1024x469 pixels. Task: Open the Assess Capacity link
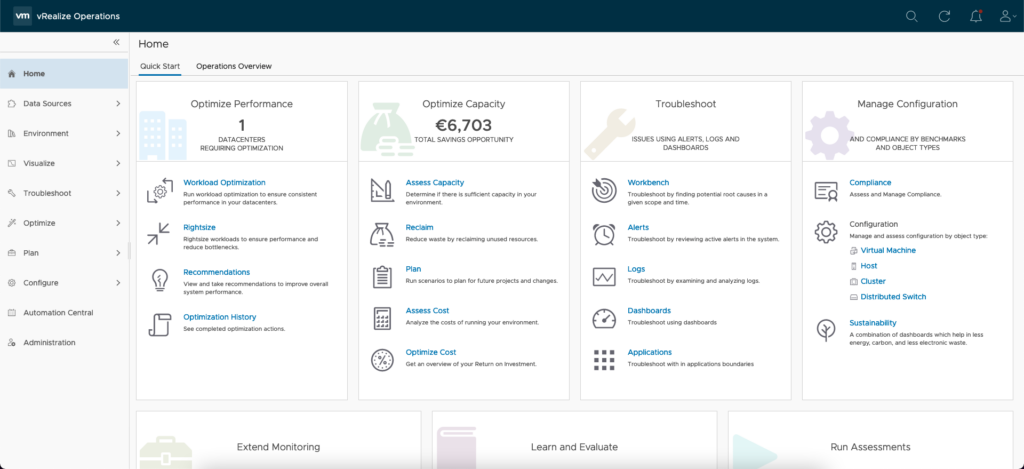point(434,182)
